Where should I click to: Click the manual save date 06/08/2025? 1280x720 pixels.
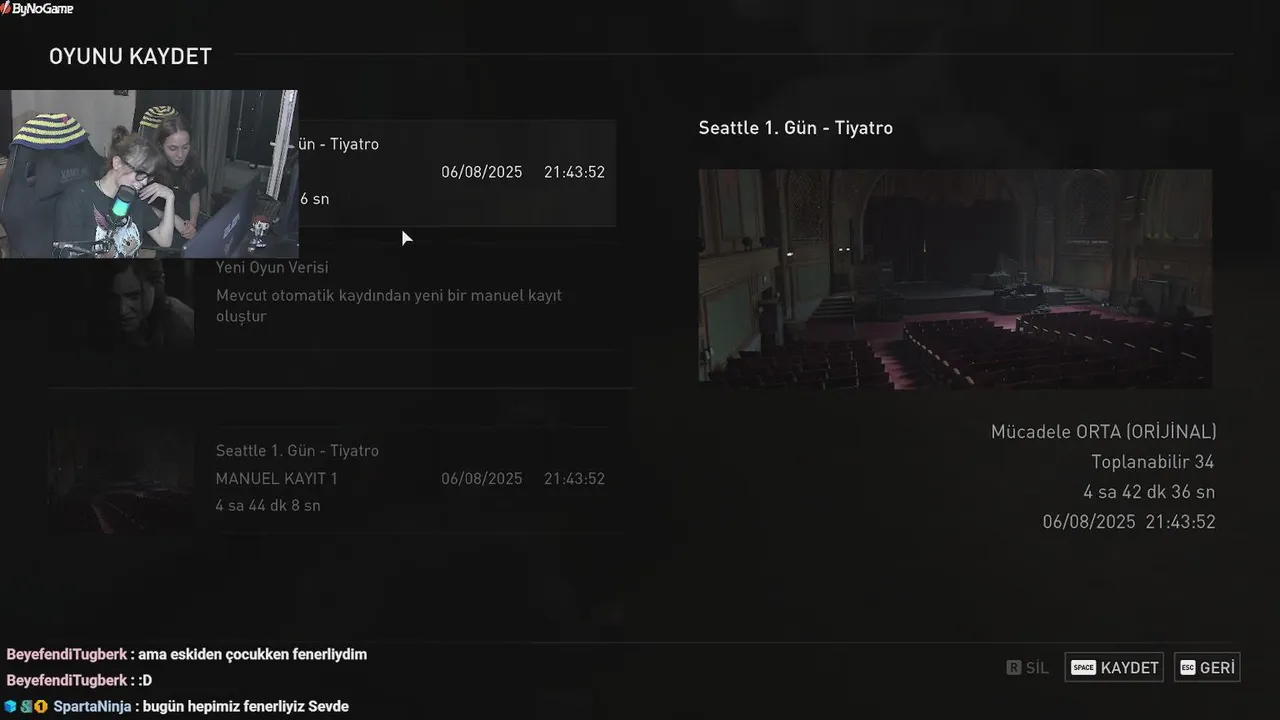pyautogui.click(x=482, y=479)
